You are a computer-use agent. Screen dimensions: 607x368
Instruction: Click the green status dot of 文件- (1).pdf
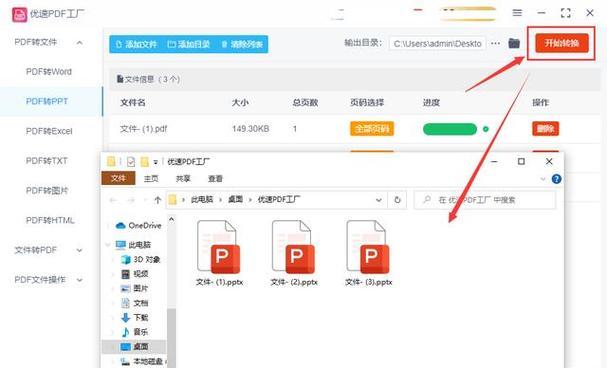(485, 129)
